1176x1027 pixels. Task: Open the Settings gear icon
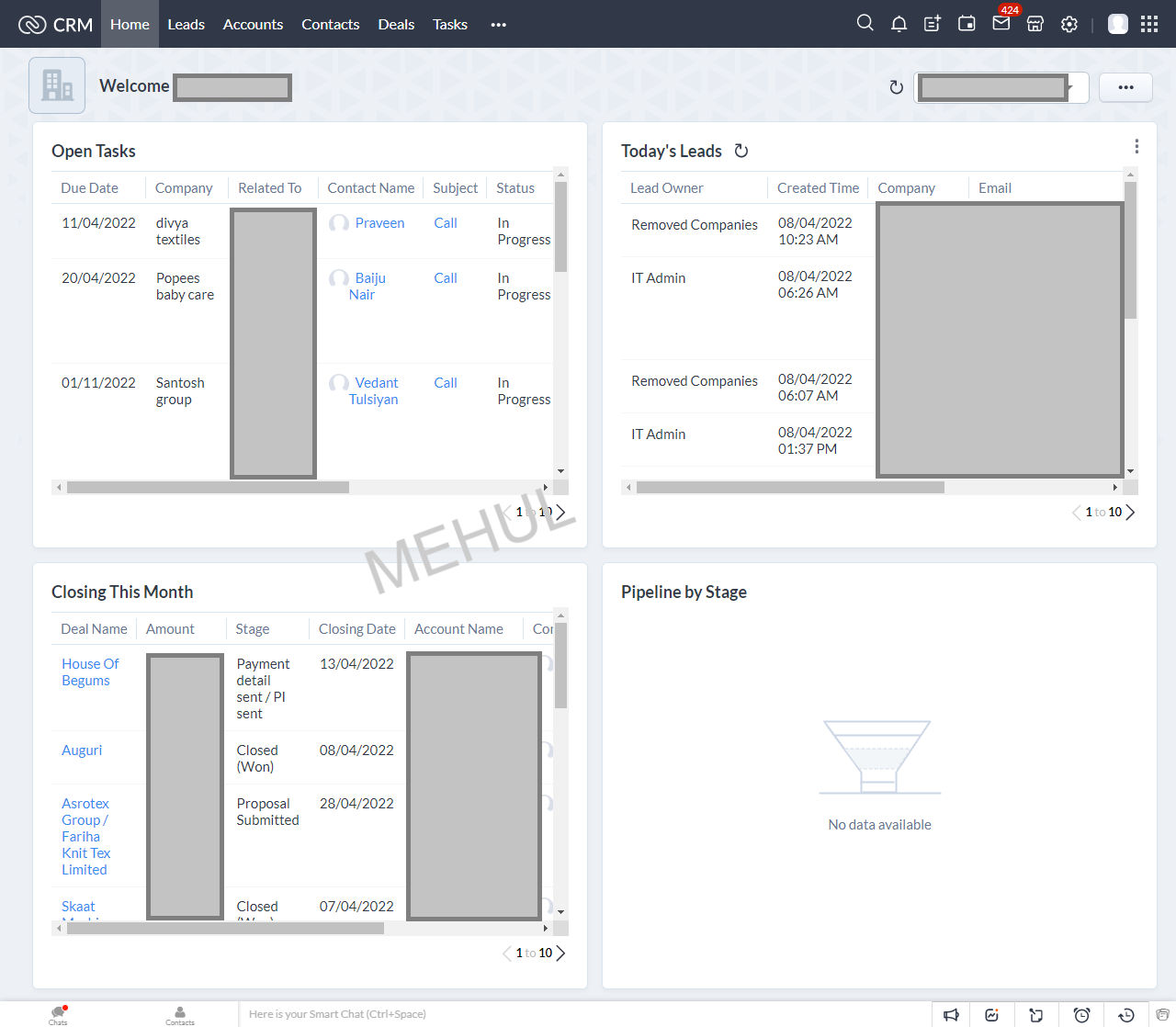1069,24
